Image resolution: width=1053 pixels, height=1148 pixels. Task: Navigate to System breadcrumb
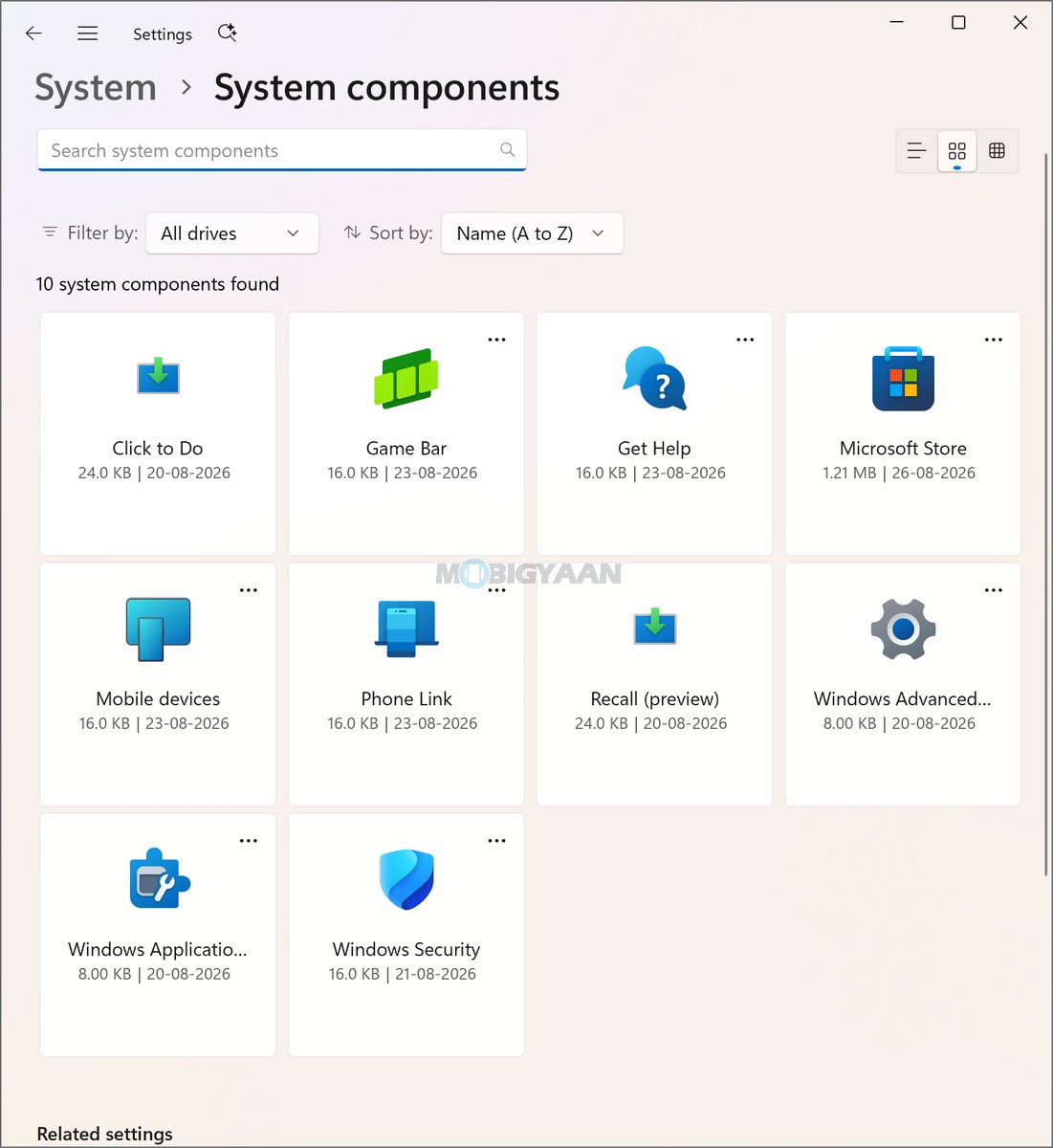pos(96,88)
